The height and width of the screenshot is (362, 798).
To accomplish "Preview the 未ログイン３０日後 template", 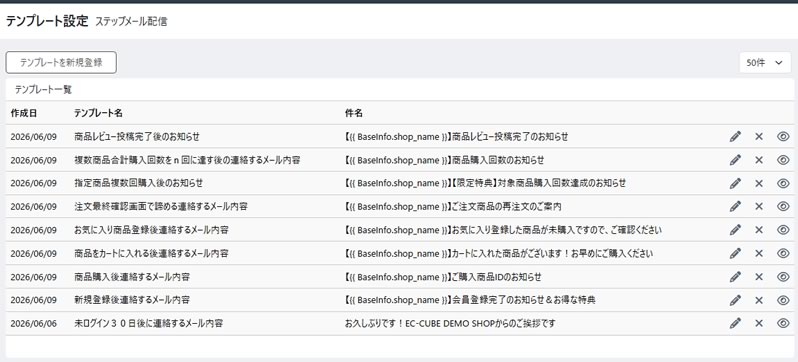I will tap(783, 323).
